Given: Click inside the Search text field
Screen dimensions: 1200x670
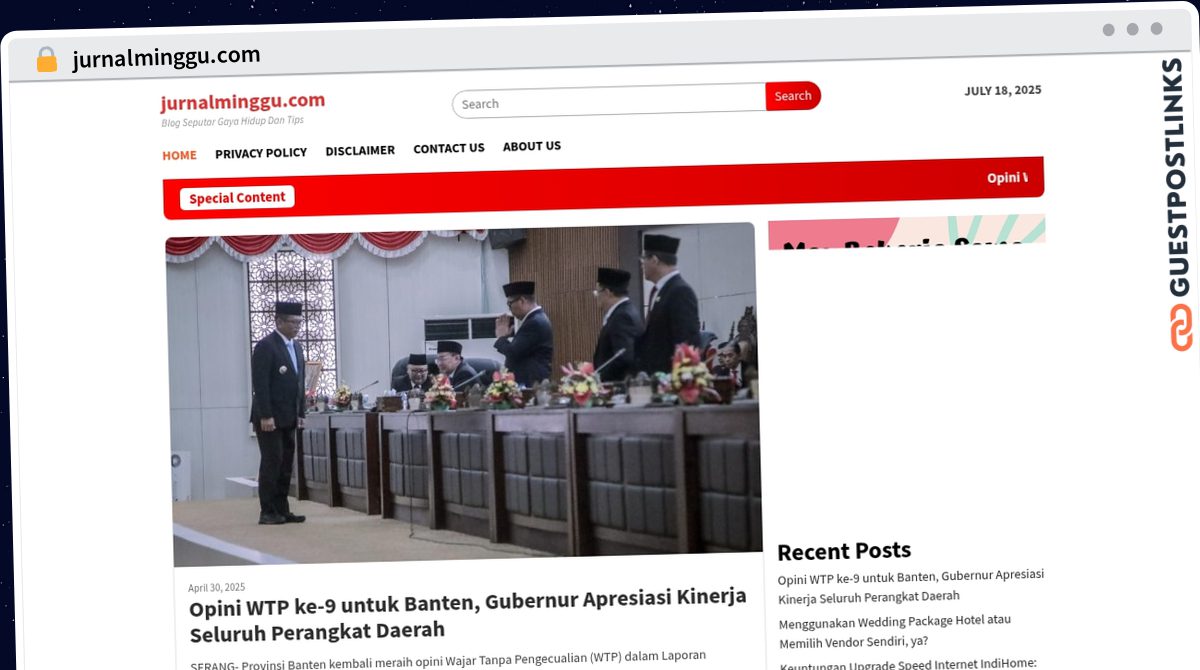Looking at the screenshot, I should tap(609, 103).
